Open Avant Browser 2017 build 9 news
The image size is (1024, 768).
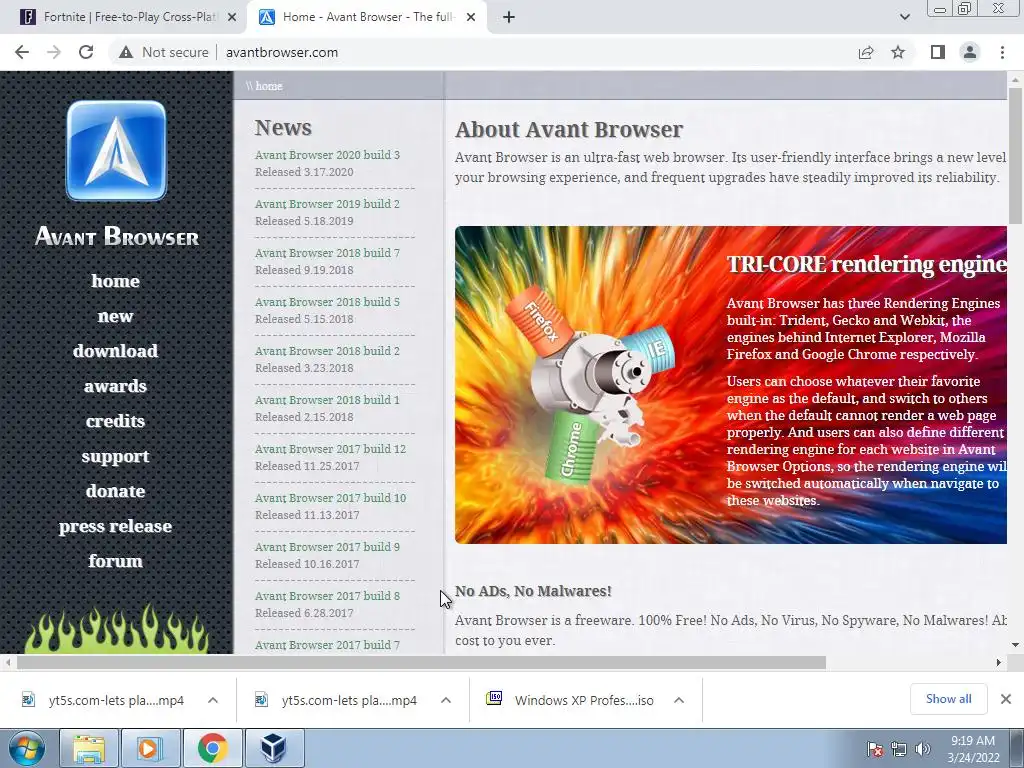tap(327, 547)
